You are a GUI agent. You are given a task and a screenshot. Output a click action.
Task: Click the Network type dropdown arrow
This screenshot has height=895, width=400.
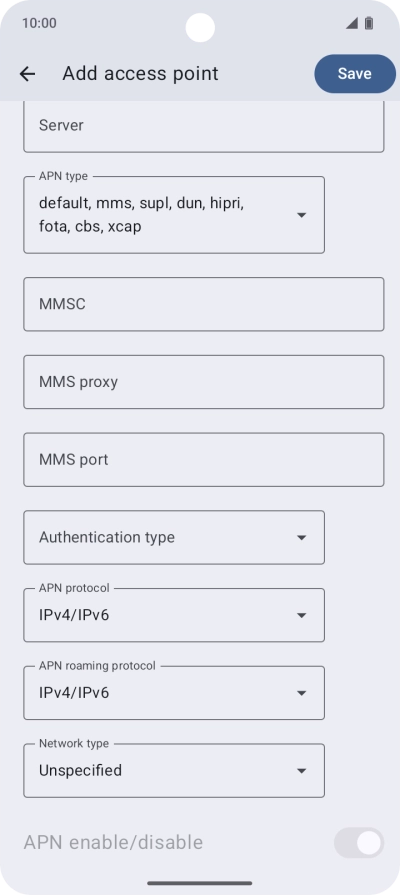(302, 771)
